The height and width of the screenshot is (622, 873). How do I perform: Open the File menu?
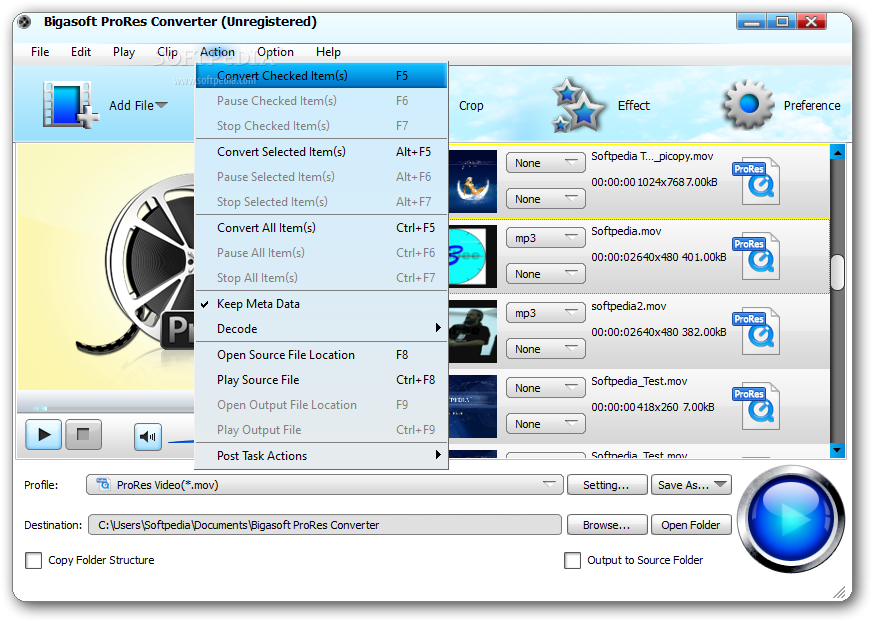[x=40, y=52]
